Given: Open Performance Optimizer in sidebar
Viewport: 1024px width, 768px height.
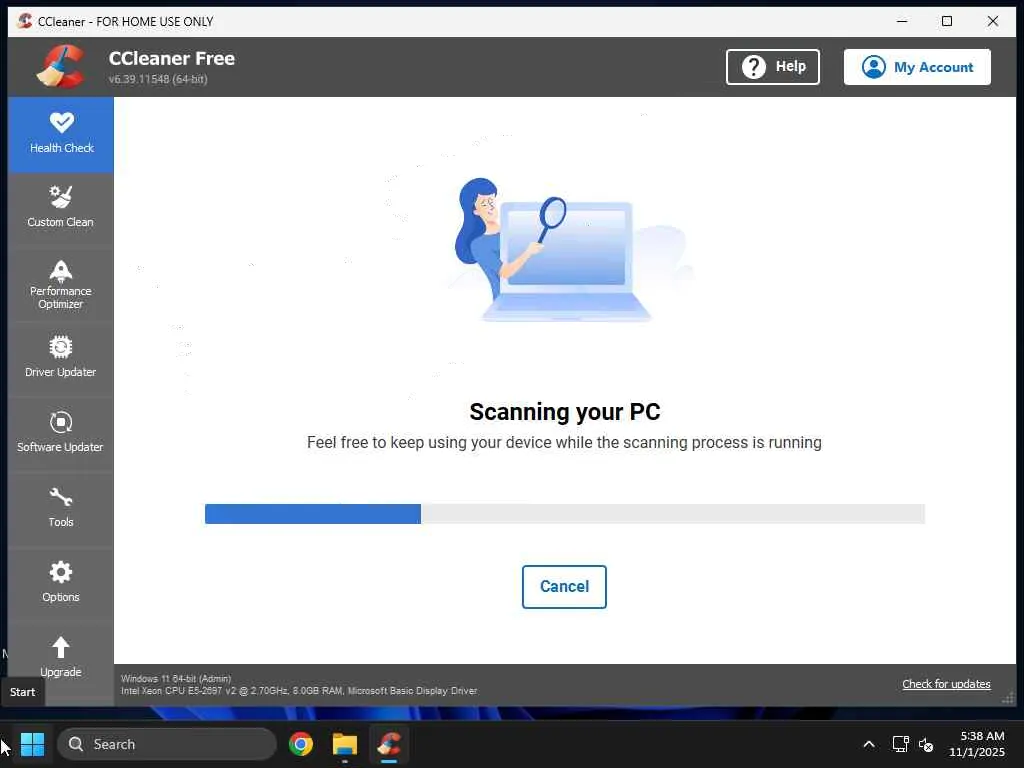Looking at the screenshot, I should [61, 285].
